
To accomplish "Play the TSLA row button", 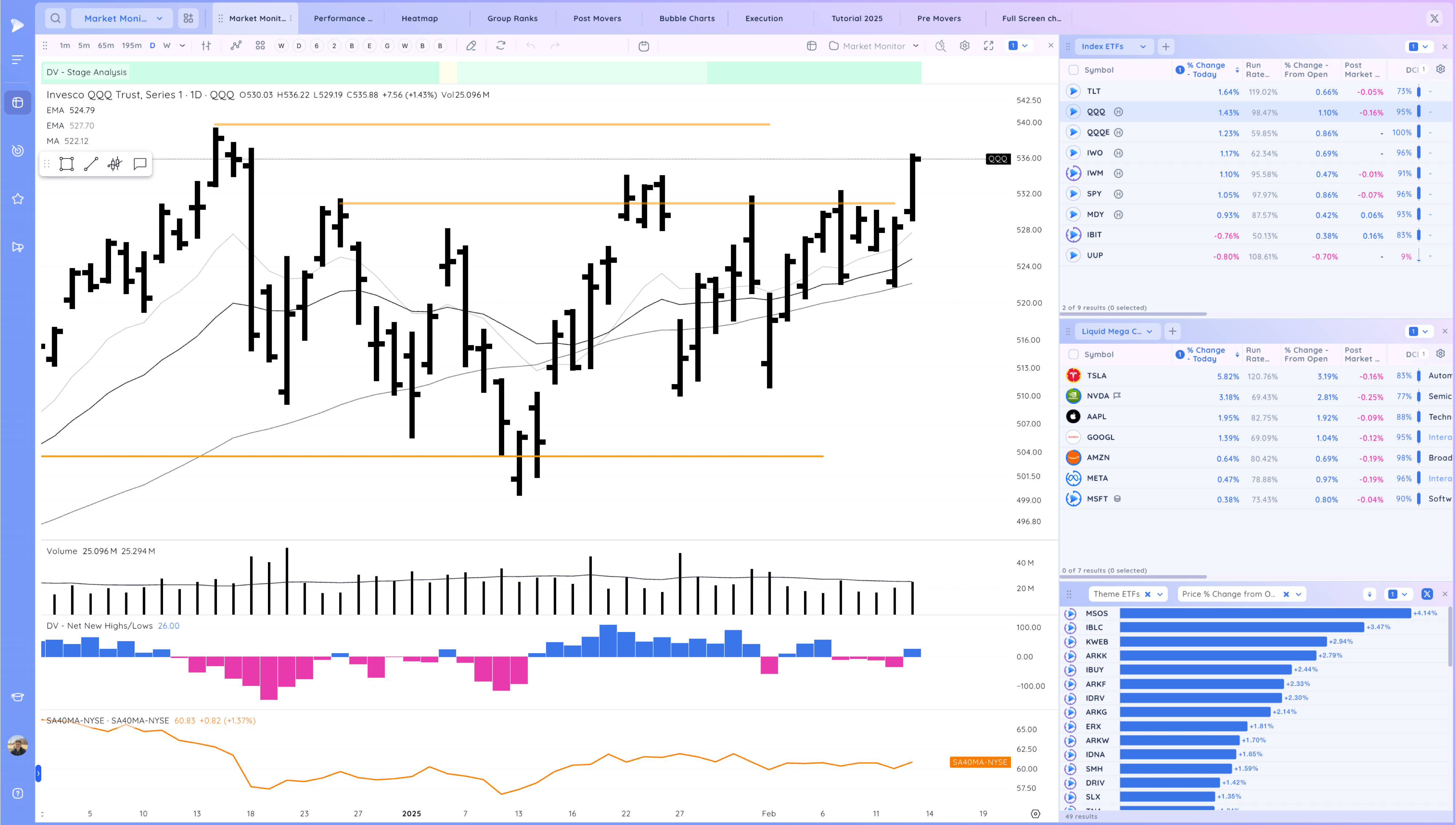I will pyautogui.click(x=1073, y=376).
